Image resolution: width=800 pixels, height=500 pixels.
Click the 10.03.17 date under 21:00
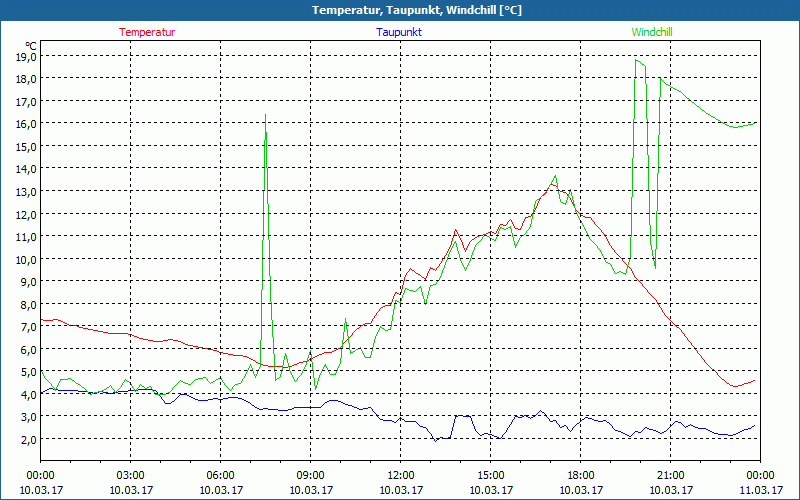tap(670, 490)
